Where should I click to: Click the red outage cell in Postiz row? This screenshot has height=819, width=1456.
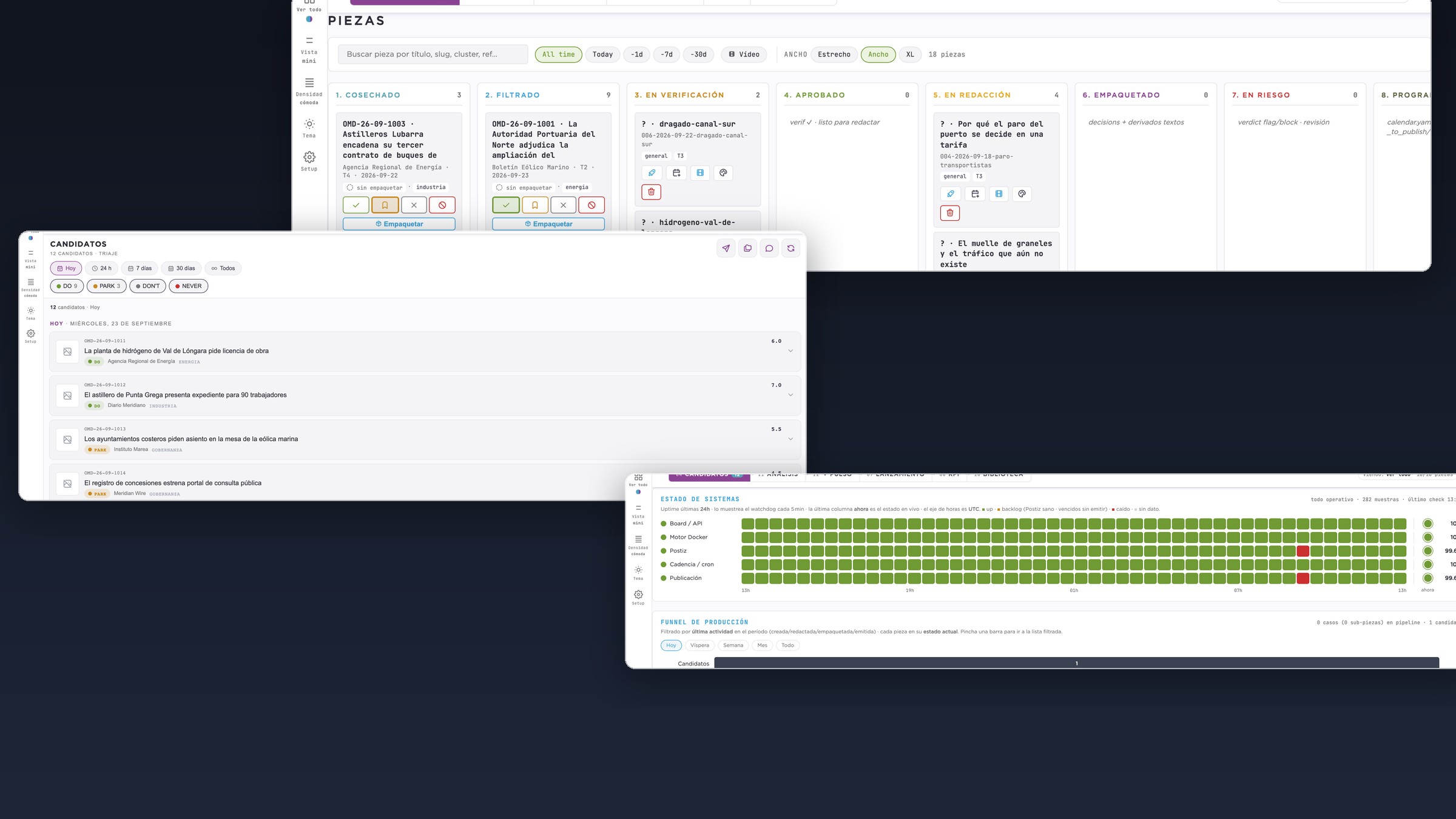(x=1303, y=551)
